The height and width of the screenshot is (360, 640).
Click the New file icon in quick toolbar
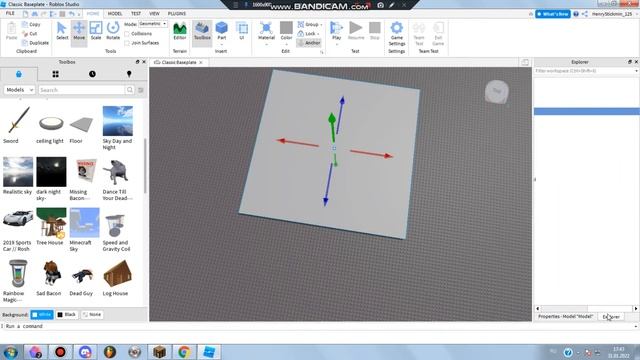pos(25,14)
